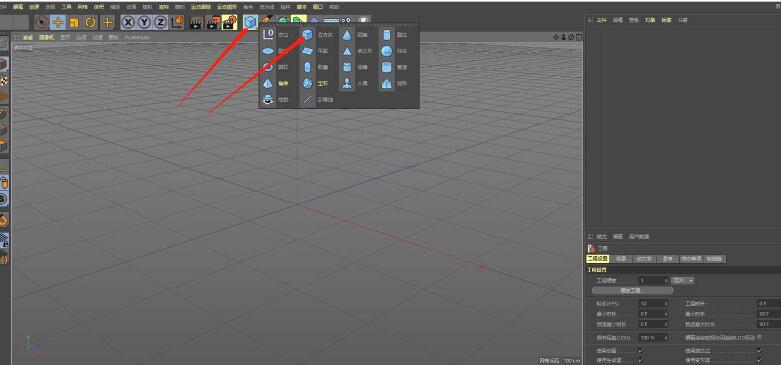Switch to the 工程设置 tab
The height and width of the screenshot is (365, 781).
coord(598,259)
